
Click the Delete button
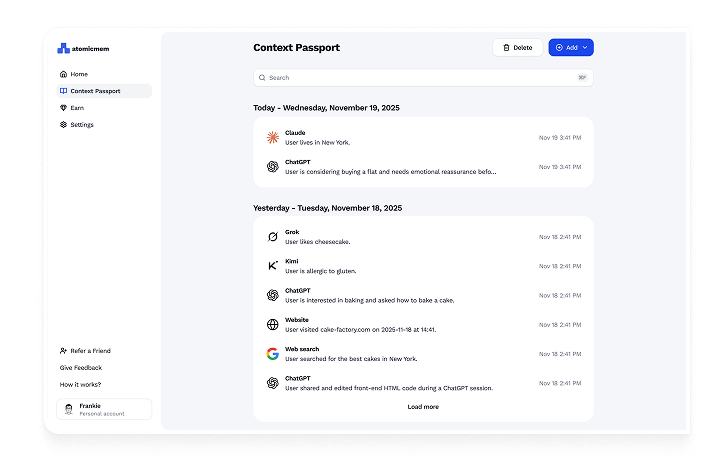point(518,47)
